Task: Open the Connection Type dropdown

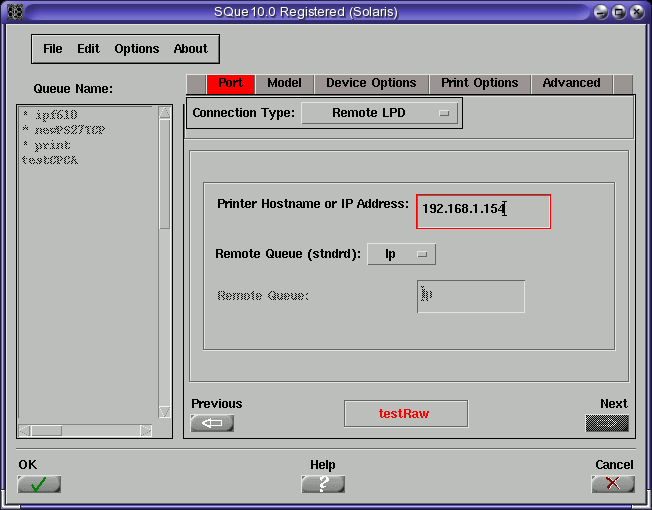Action: [380, 113]
